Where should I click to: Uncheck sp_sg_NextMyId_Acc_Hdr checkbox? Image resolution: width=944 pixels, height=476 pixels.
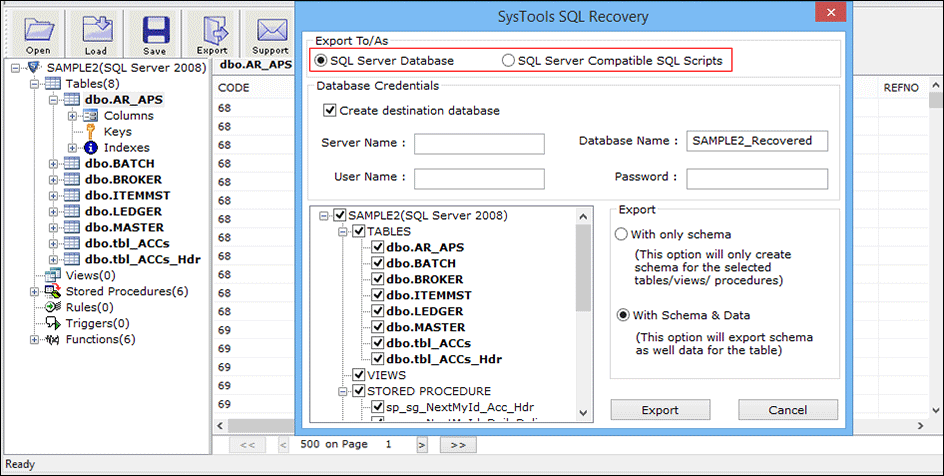pos(377,407)
